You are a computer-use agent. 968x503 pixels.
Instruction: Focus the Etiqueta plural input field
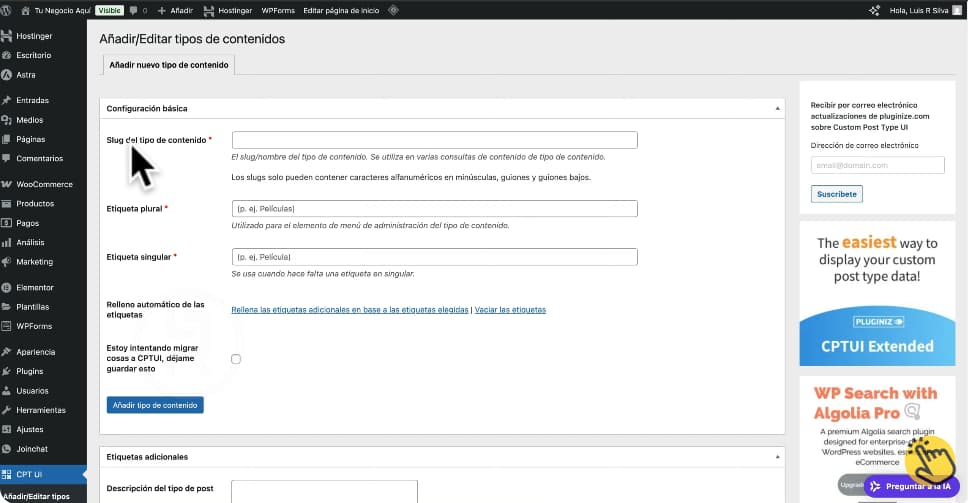(x=435, y=209)
